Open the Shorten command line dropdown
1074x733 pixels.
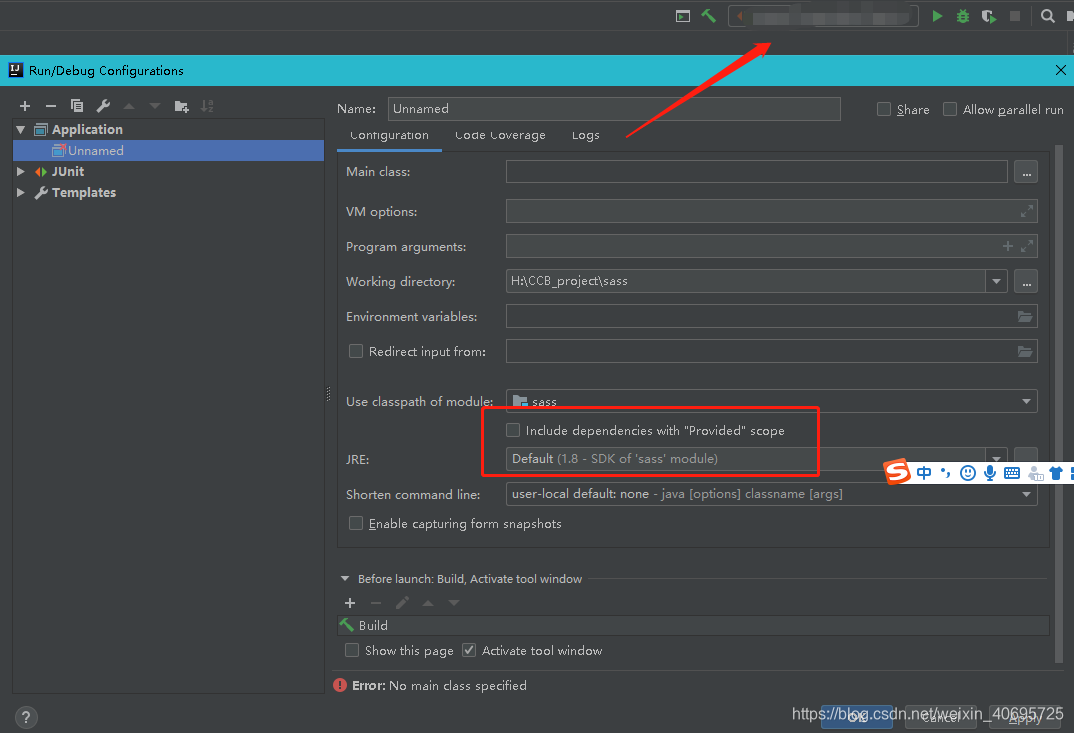point(1025,494)
